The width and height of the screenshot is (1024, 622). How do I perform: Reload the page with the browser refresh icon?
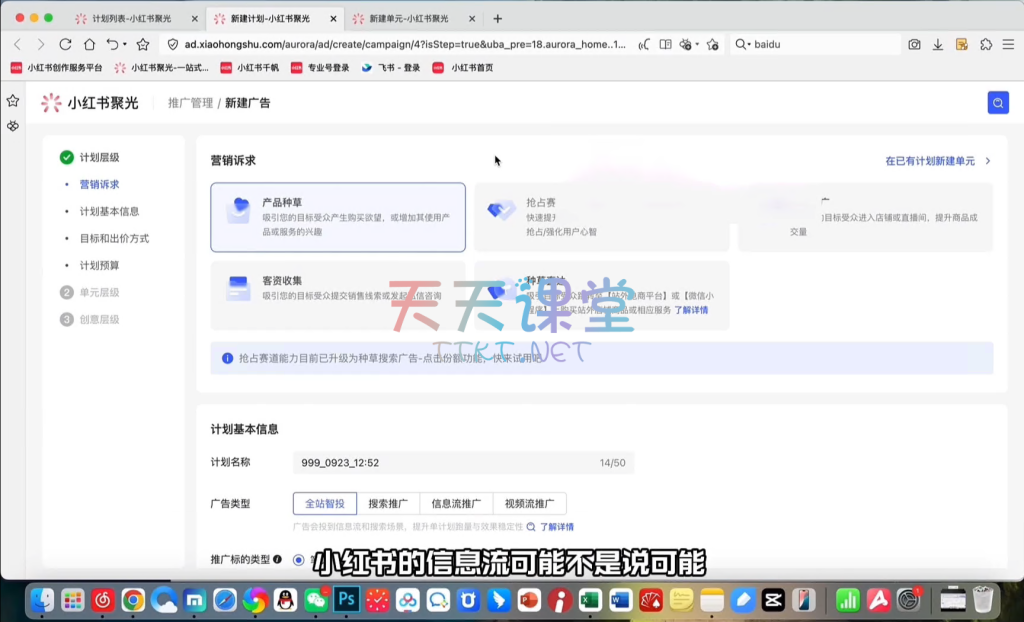pyautogui.click(x=65, y=44)
